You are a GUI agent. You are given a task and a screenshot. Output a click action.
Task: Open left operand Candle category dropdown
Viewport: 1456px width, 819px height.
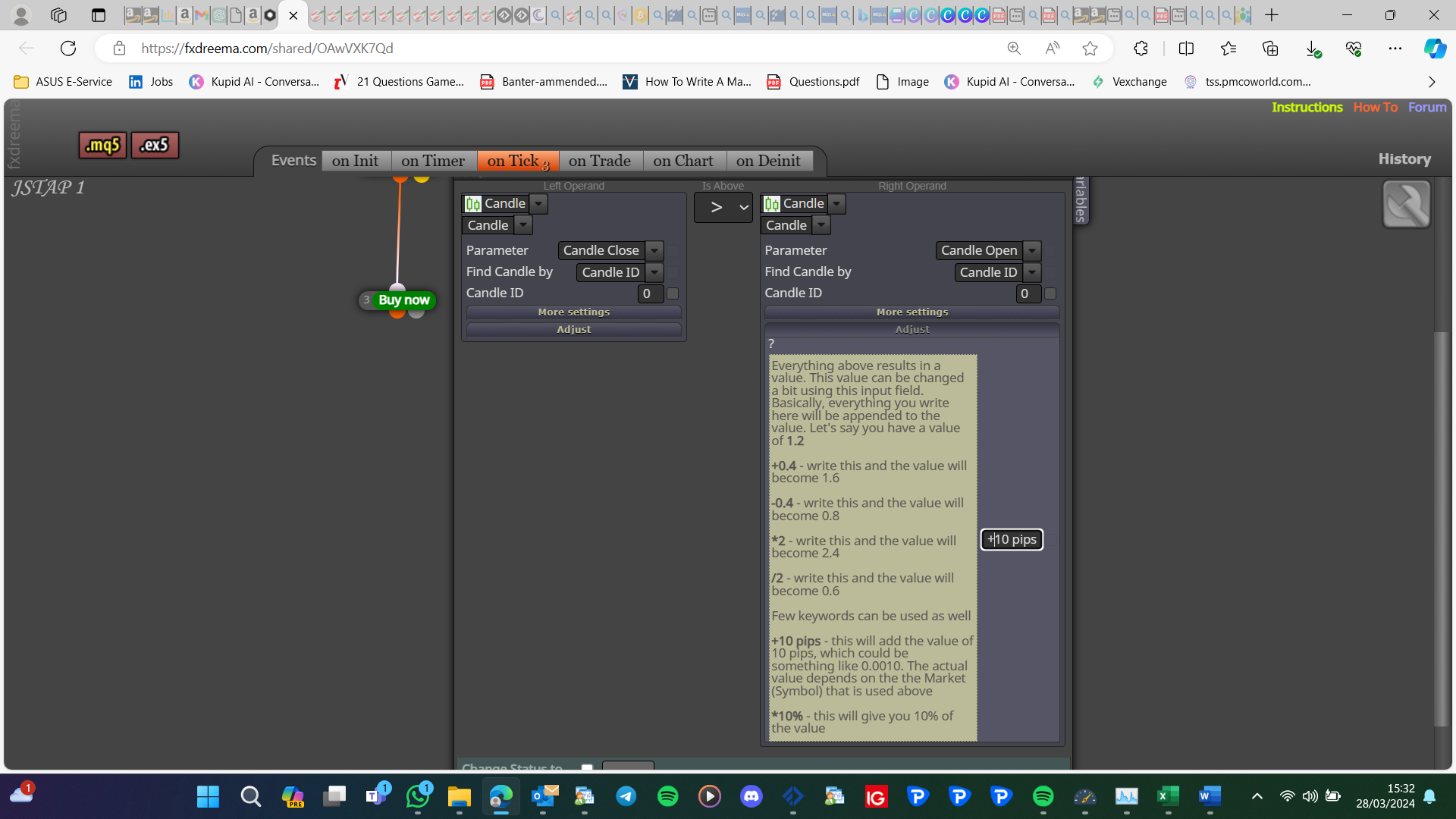pos(538,203)
